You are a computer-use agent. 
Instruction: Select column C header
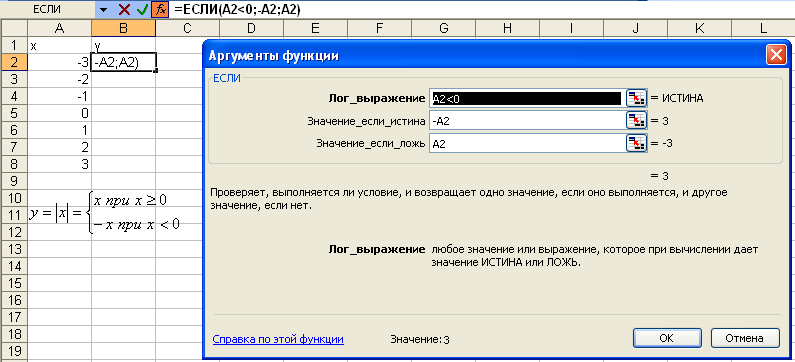(187, 28)
